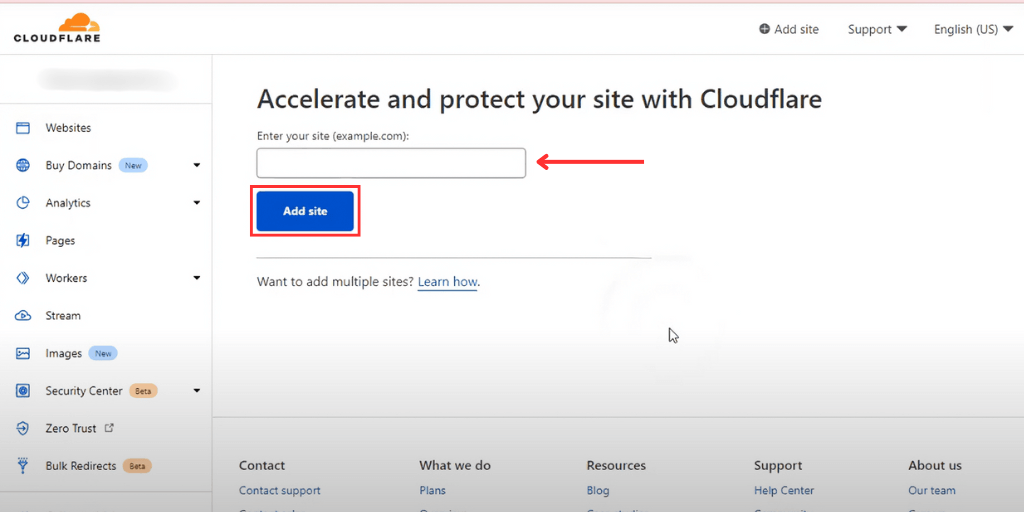
Task: Expand the Security Center submenu arrow
Action: click(197, 391)
